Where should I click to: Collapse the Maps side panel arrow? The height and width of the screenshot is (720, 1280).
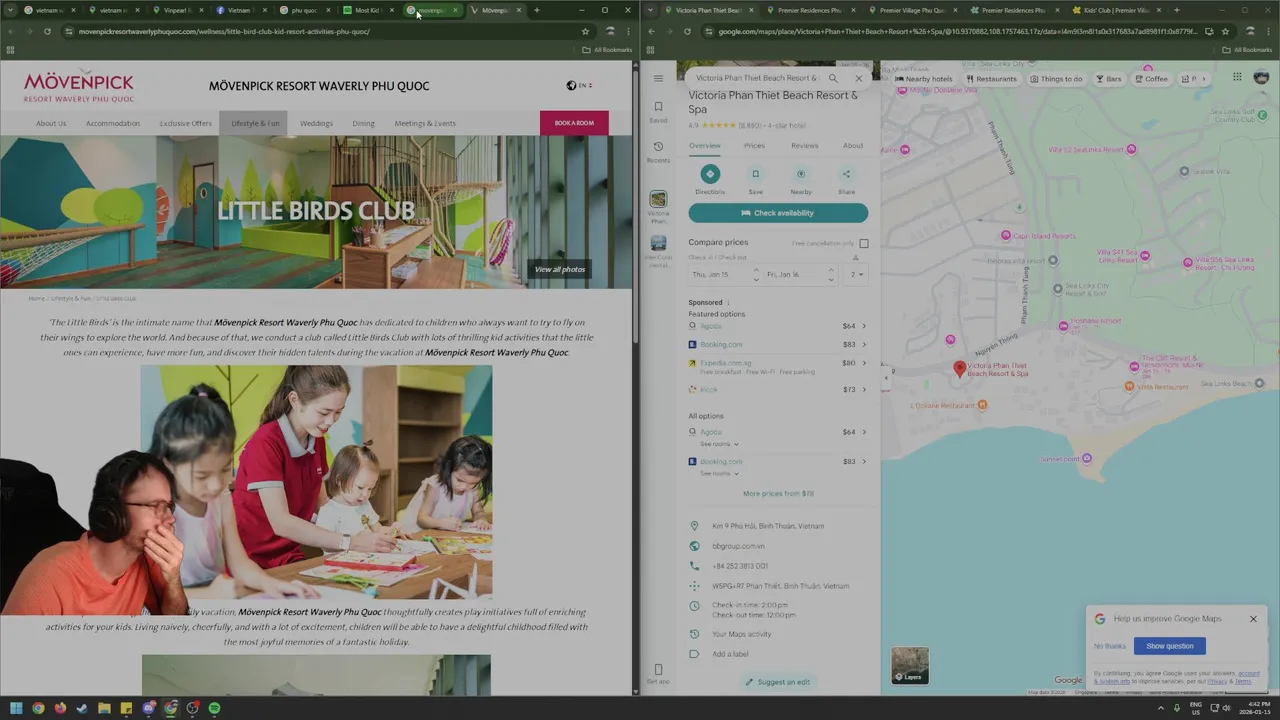pos(885,378)
